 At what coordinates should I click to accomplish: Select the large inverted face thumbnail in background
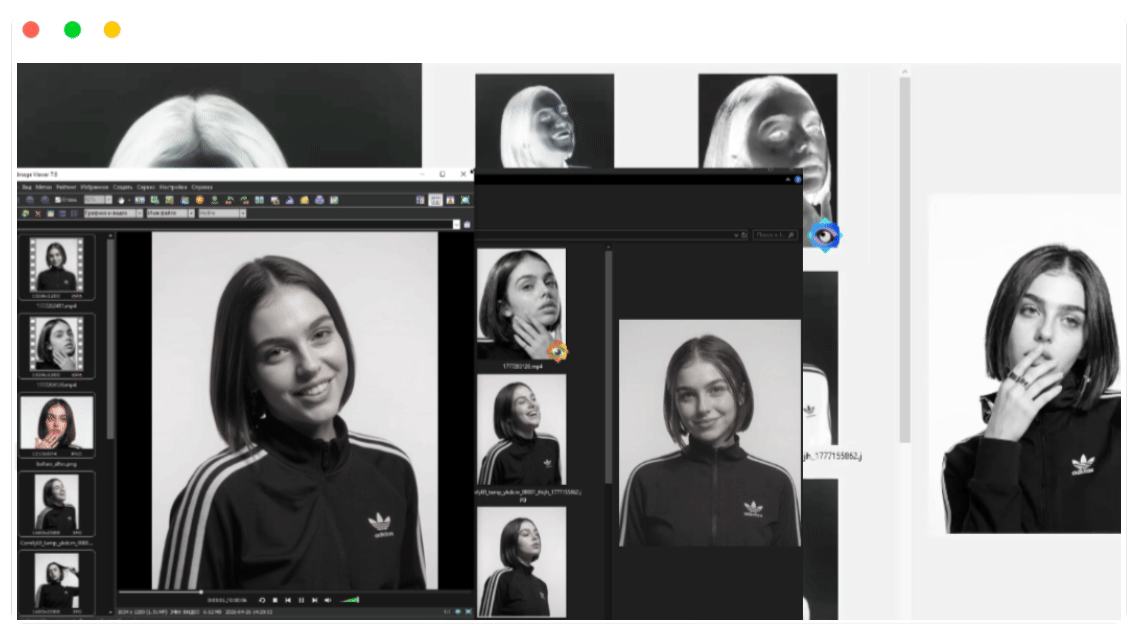767,120
